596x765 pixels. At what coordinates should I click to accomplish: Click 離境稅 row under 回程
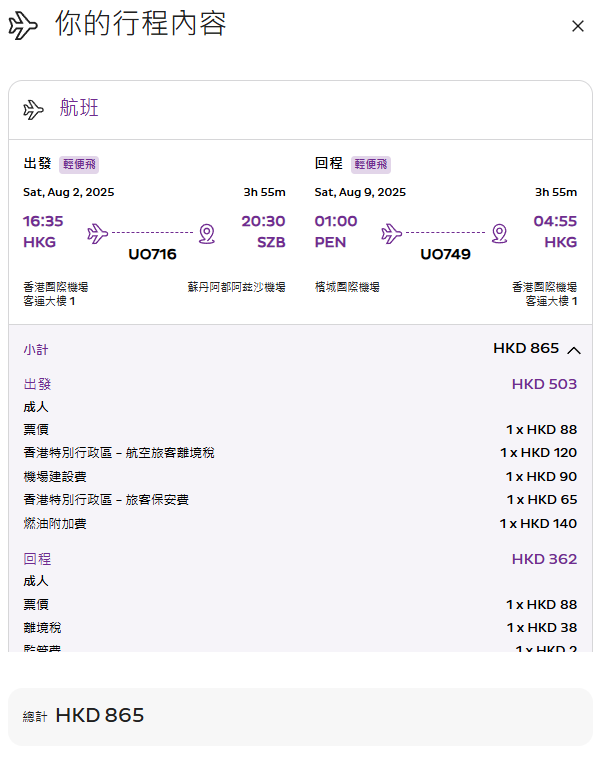300,627
